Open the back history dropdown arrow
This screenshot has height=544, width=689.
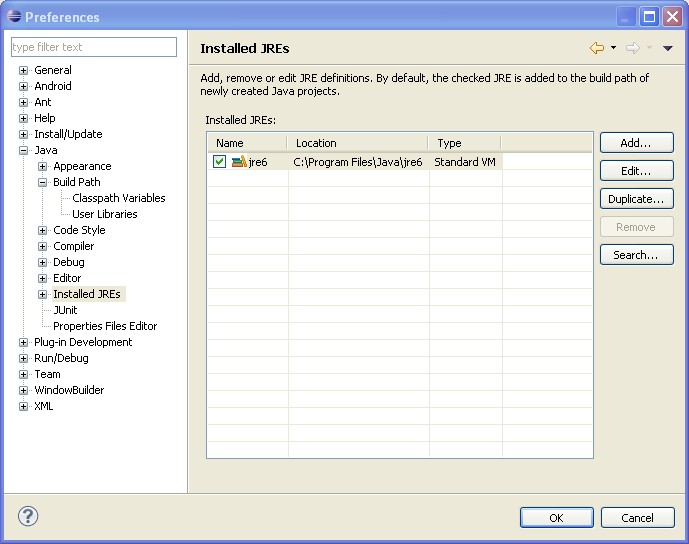613,48
